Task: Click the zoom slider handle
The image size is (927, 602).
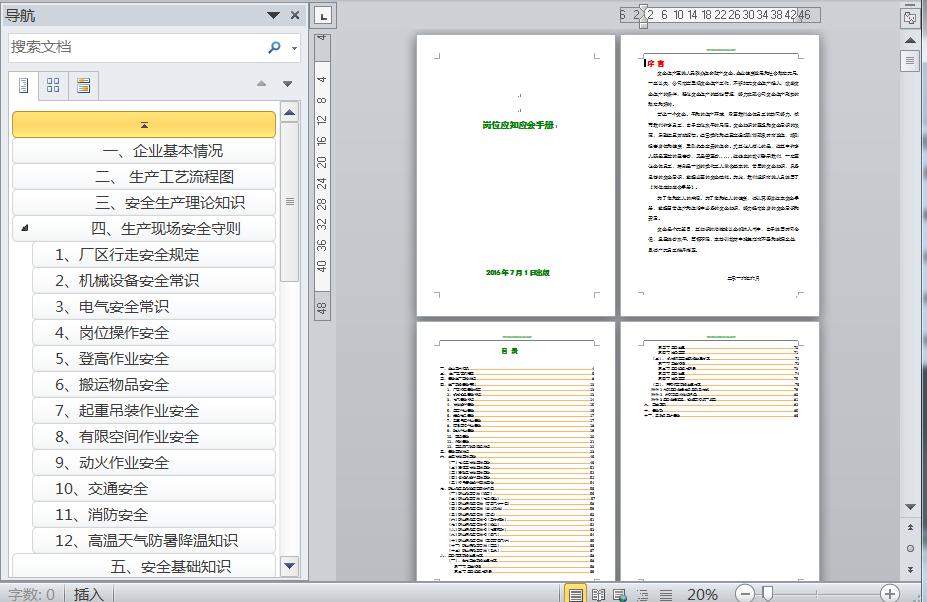Action: (x=767, y=593)
